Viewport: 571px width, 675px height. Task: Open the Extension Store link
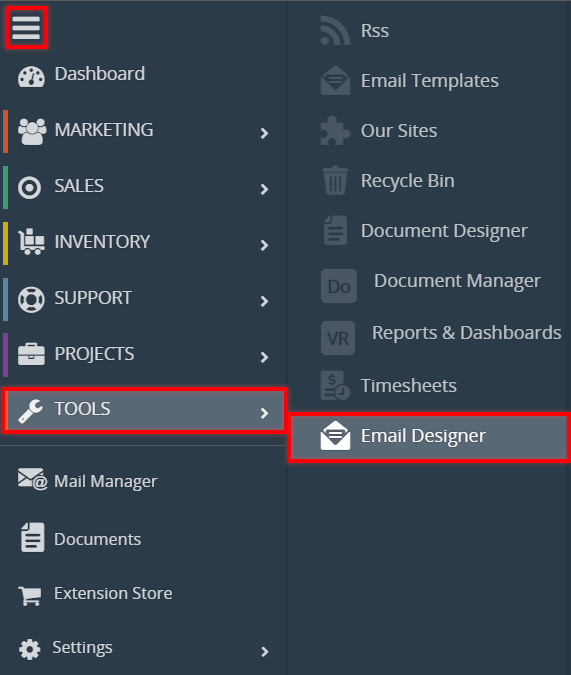point(113,593)
